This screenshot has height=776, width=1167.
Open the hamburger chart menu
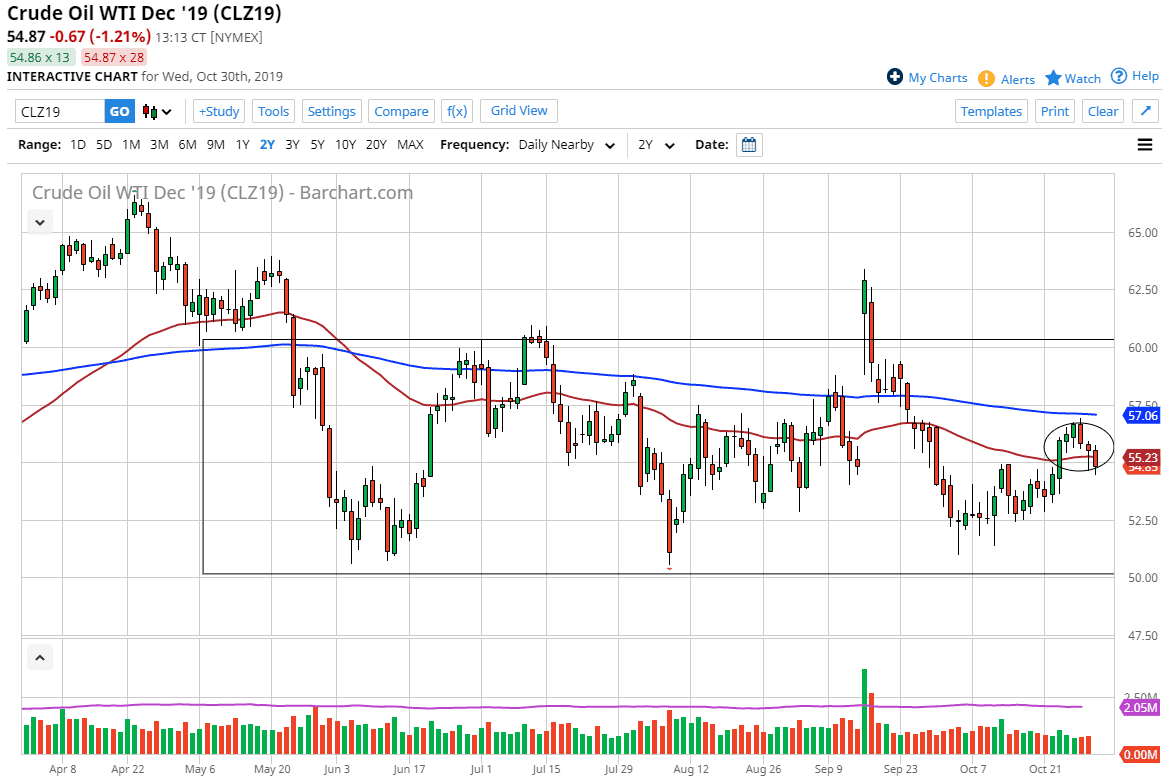(1145, 145)
